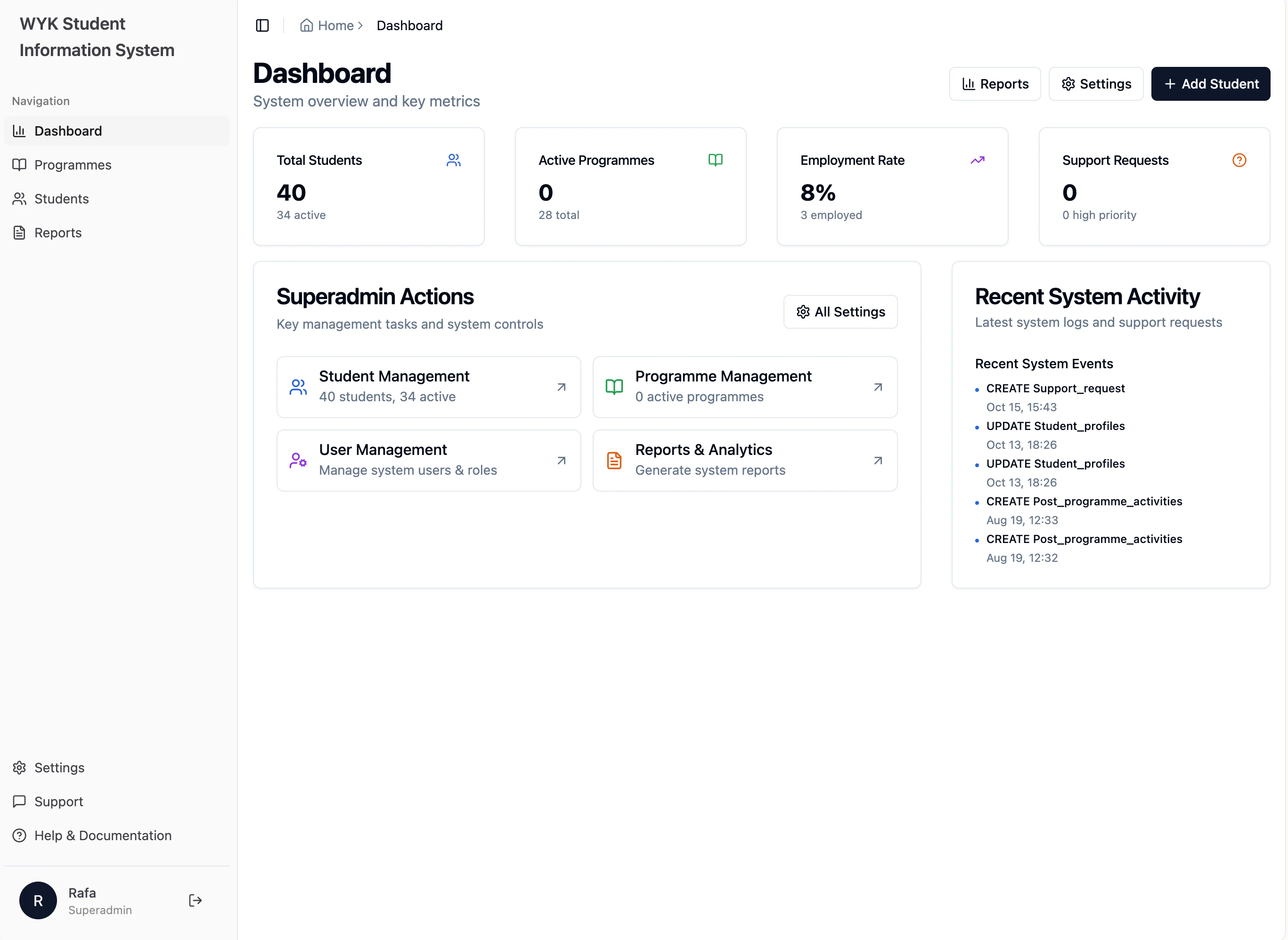1288x940 pixels.
Task: Open Programmes in the sidebar navigation
Action: tap(72, 165)
